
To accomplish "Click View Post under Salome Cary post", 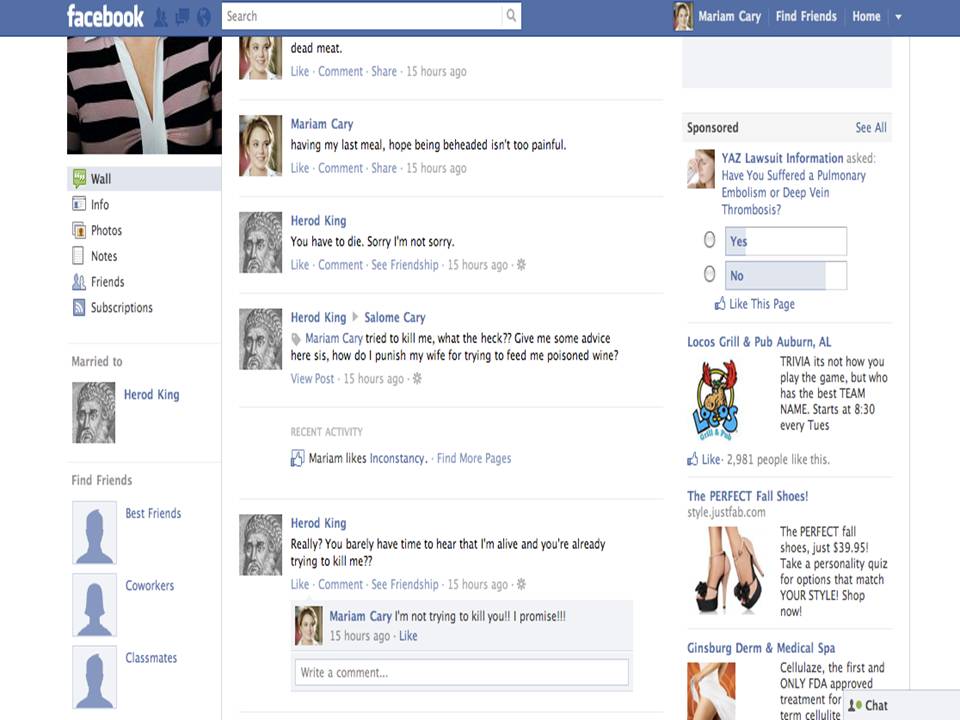I will tap(312, 378).
